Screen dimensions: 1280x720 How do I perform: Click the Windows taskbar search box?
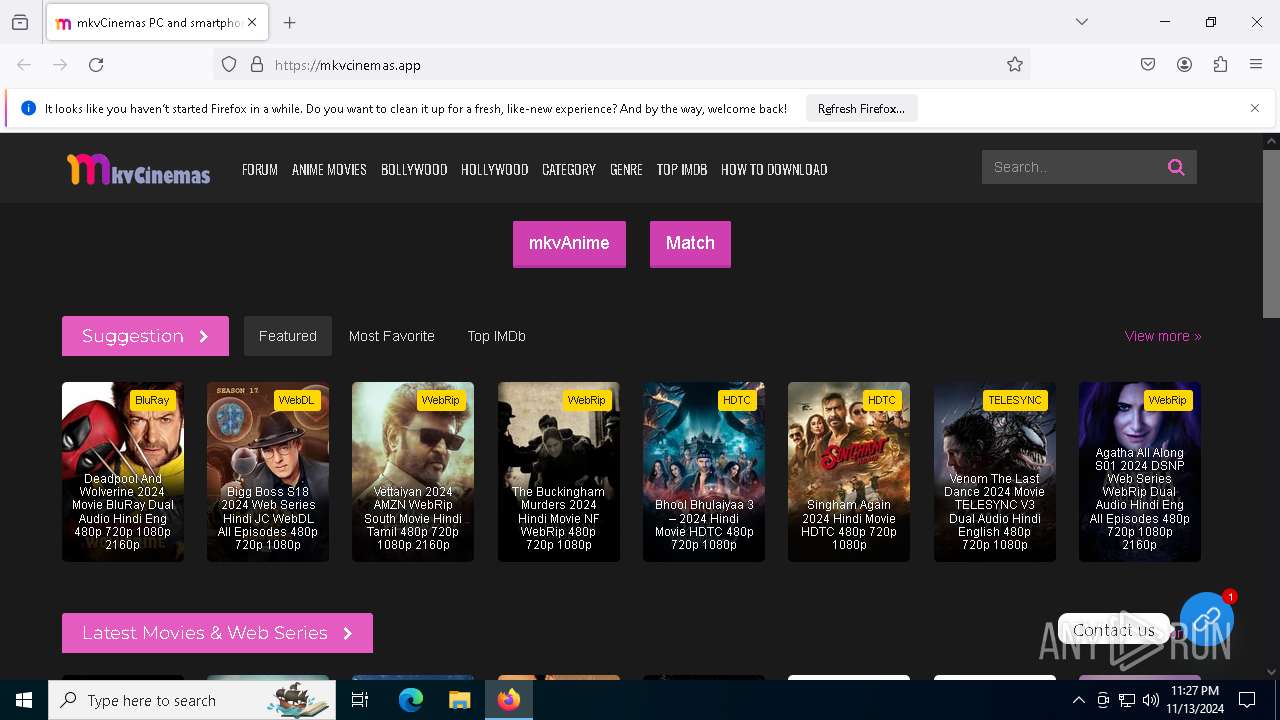[194, 700]
